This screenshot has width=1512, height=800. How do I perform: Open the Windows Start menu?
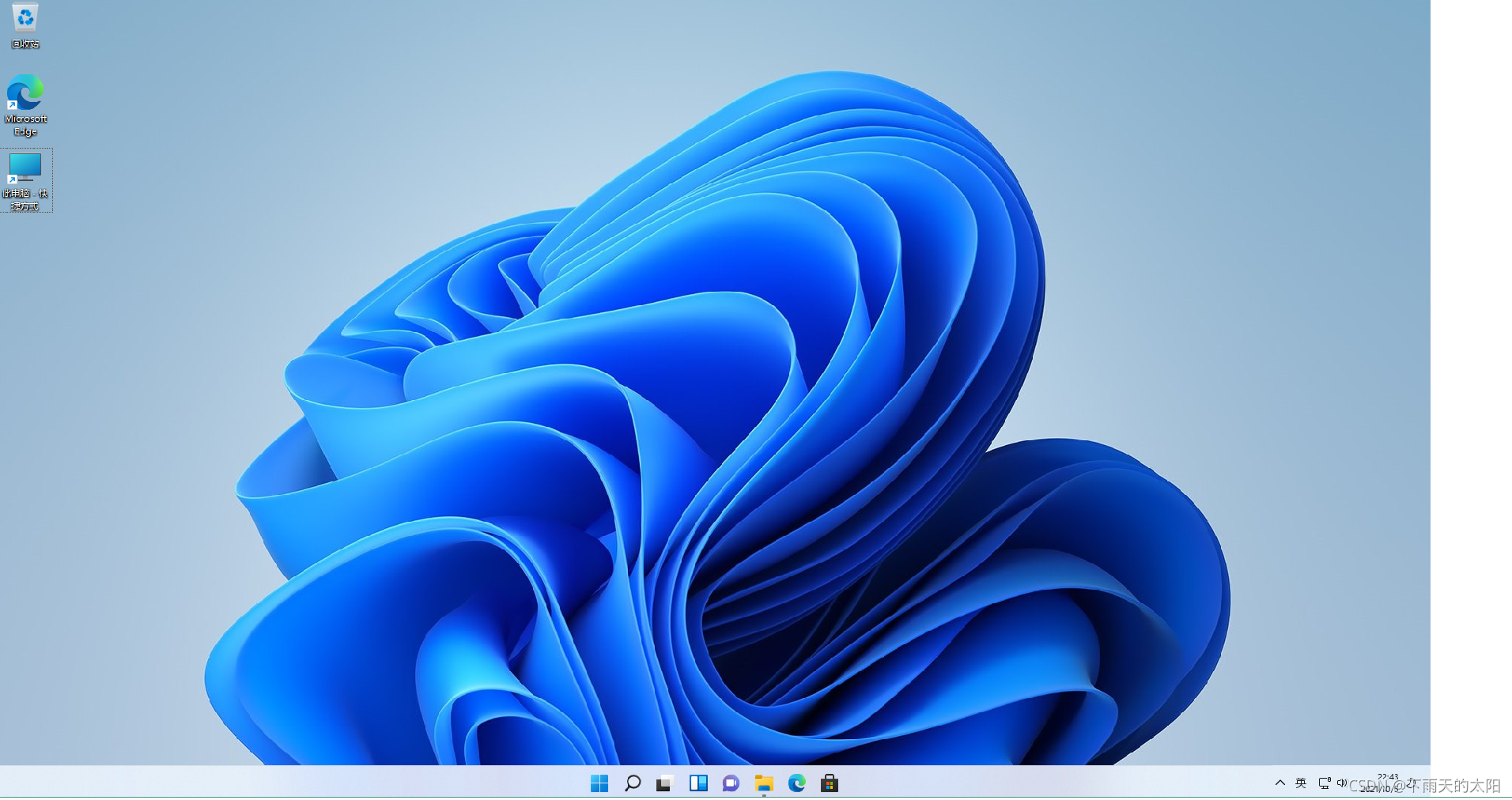[x=599, y=783]
